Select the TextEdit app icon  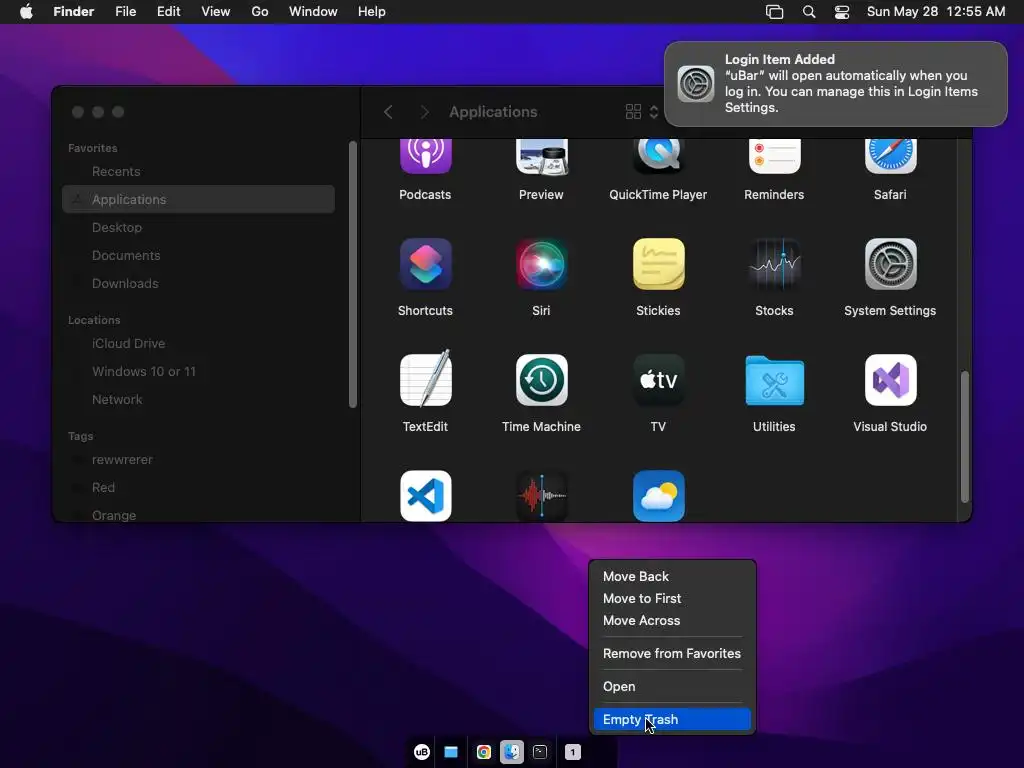425,379
